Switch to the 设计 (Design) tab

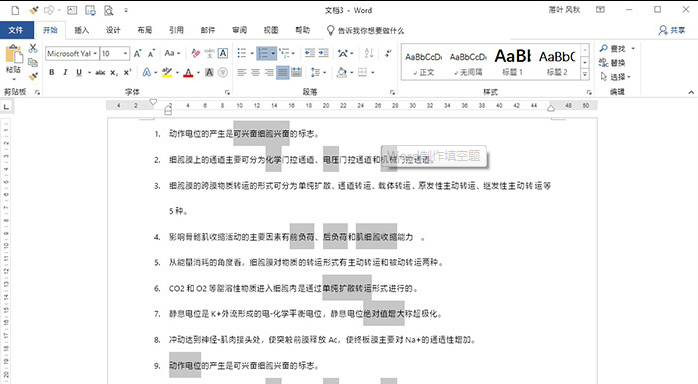(113, 30)
